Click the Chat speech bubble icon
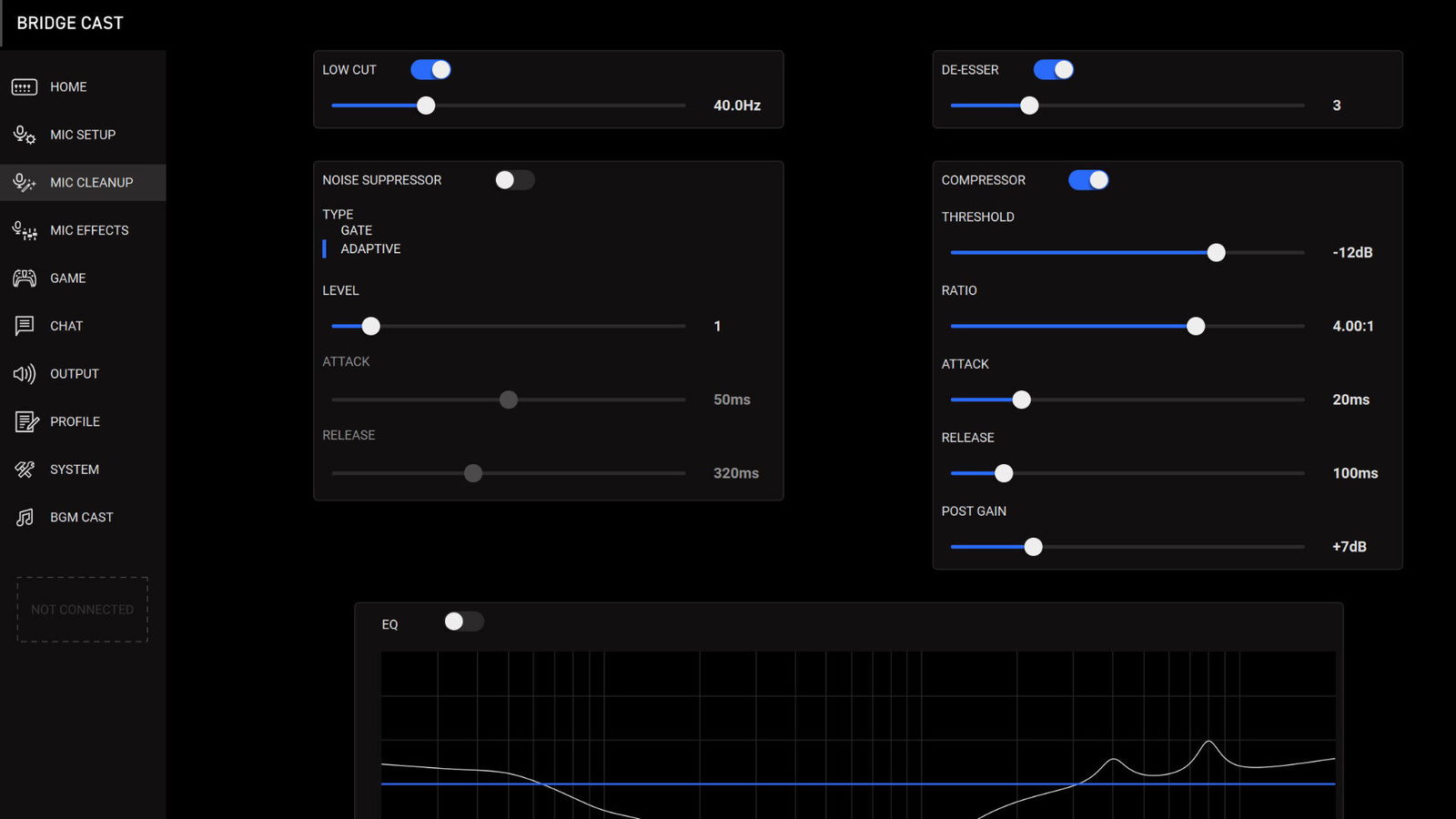 (x=24, y=326)
